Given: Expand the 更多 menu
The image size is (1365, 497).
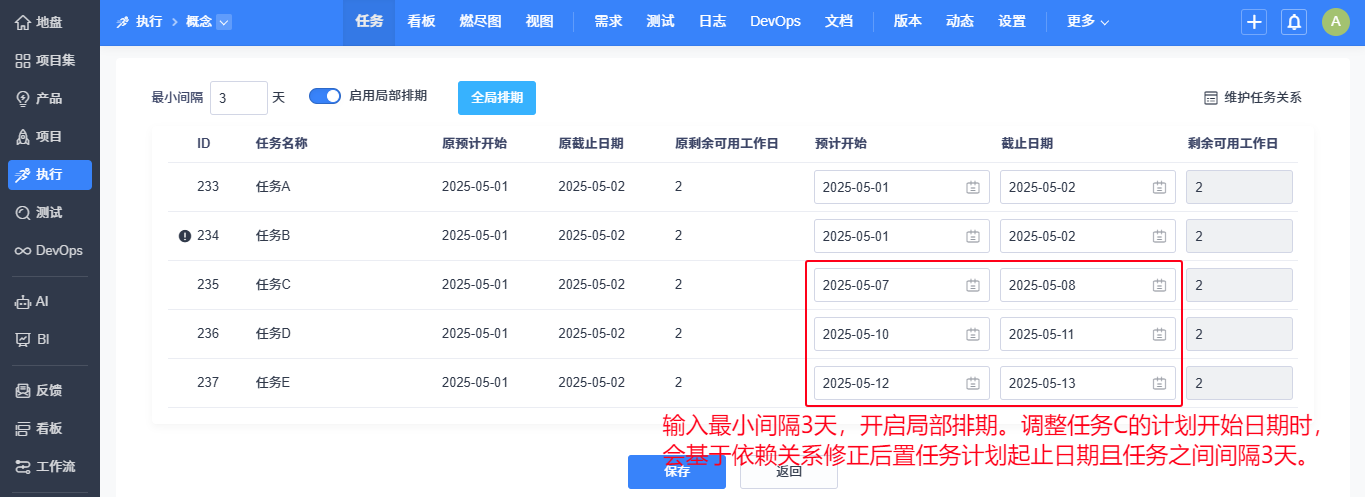Looking at the screenshot, I should click(1088, 22).
